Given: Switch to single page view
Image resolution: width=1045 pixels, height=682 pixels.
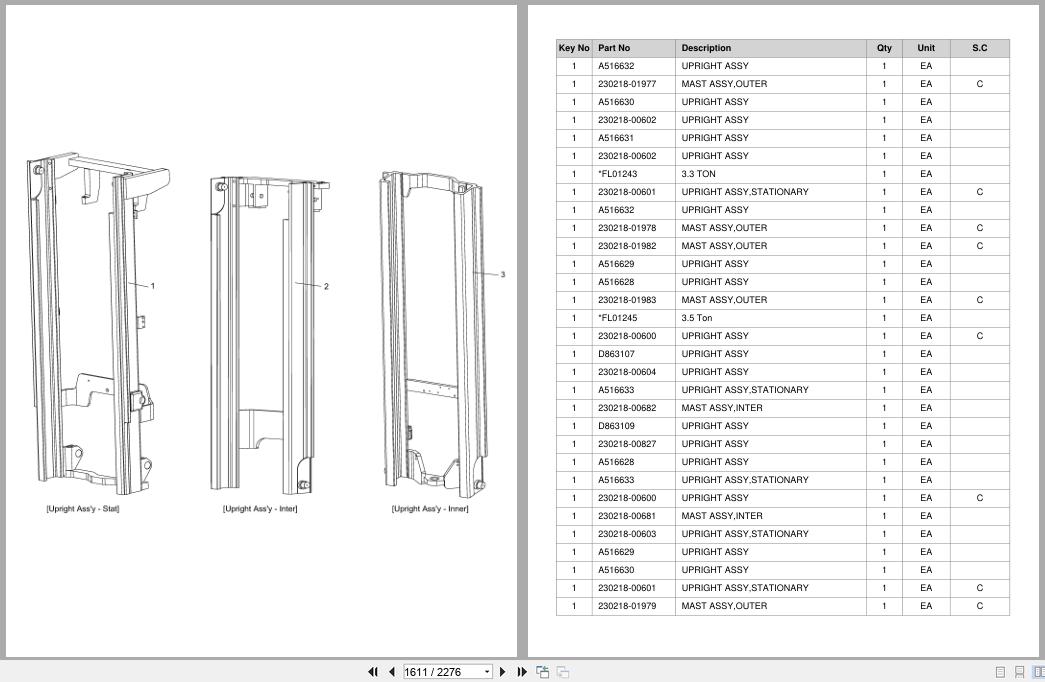Looking at the screenshot, I should pos(1000,672).
